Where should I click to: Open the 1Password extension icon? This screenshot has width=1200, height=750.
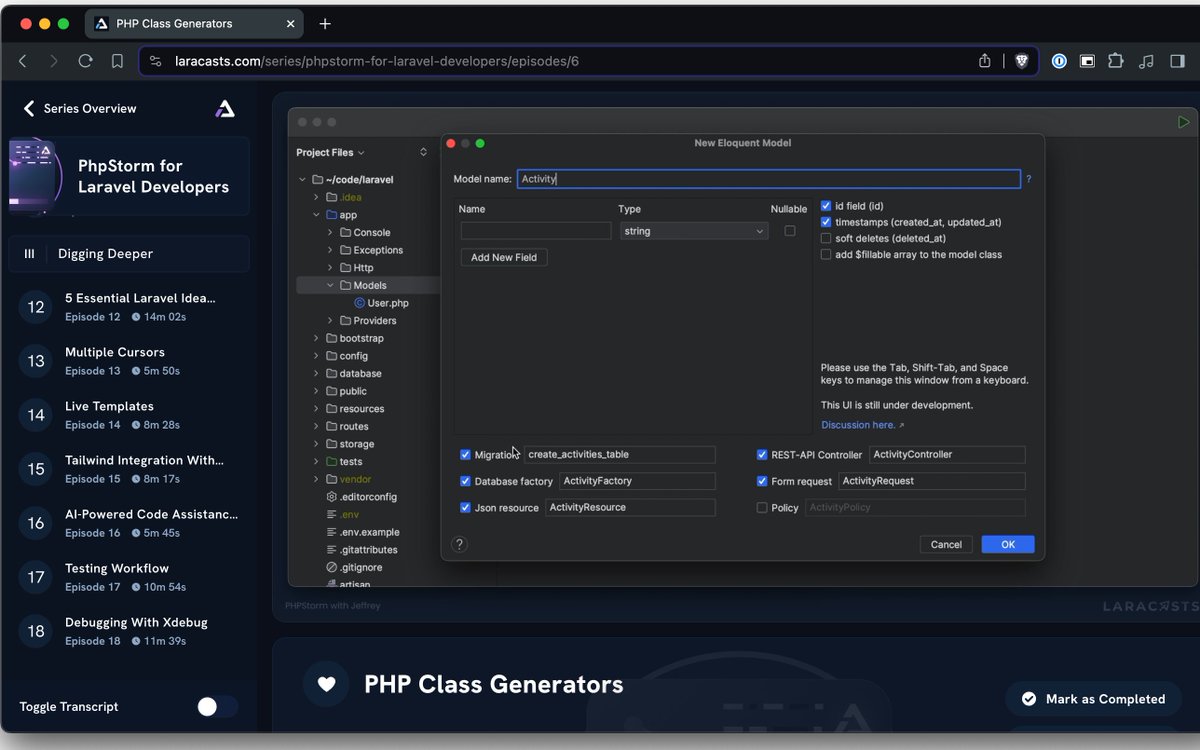point(1058,61)
